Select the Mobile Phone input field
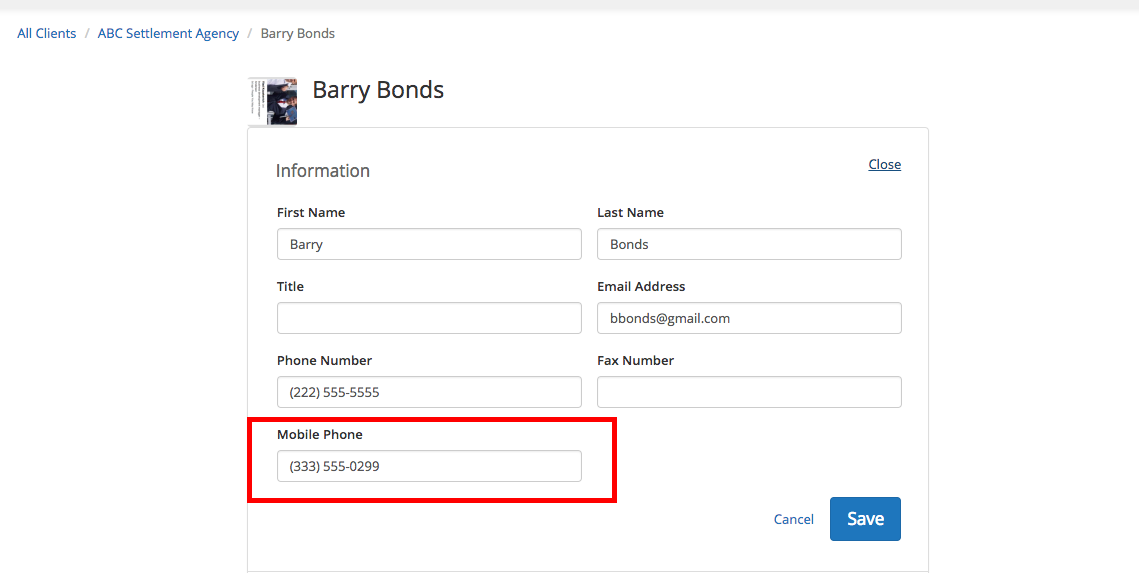This screenshot has height=573, width=1139. (x=429, y=466)
